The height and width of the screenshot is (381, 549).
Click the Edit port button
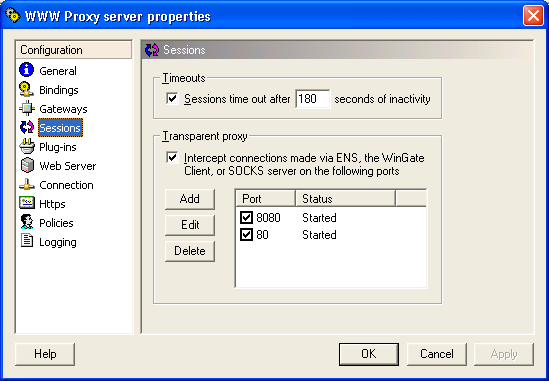190,225
